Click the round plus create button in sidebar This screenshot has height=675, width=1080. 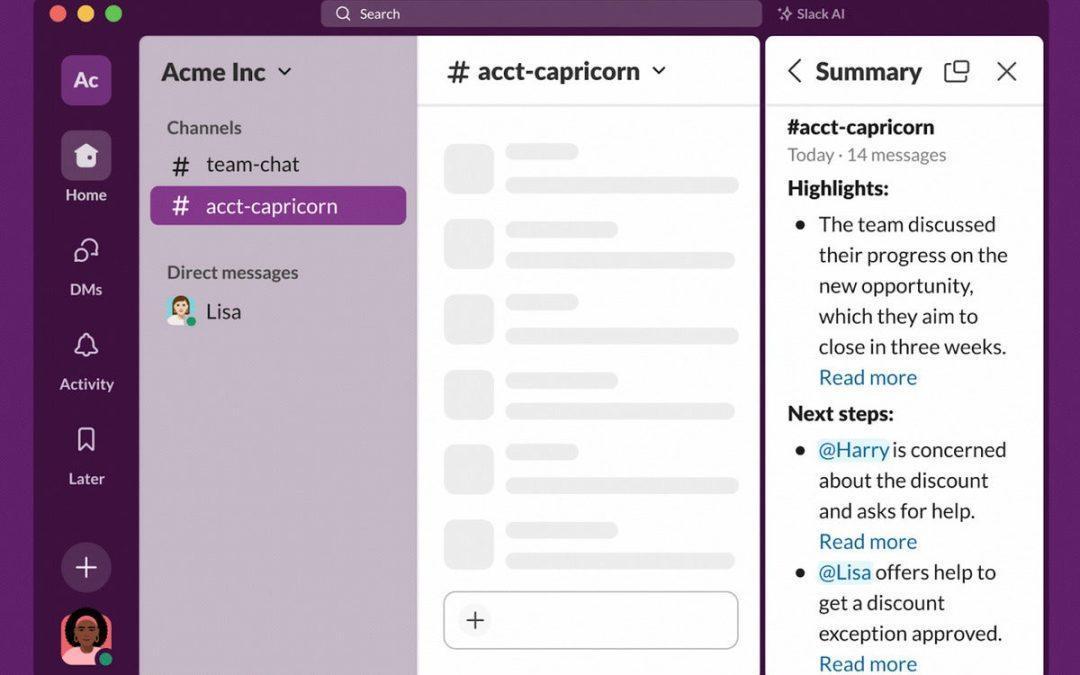pos(86,568)
